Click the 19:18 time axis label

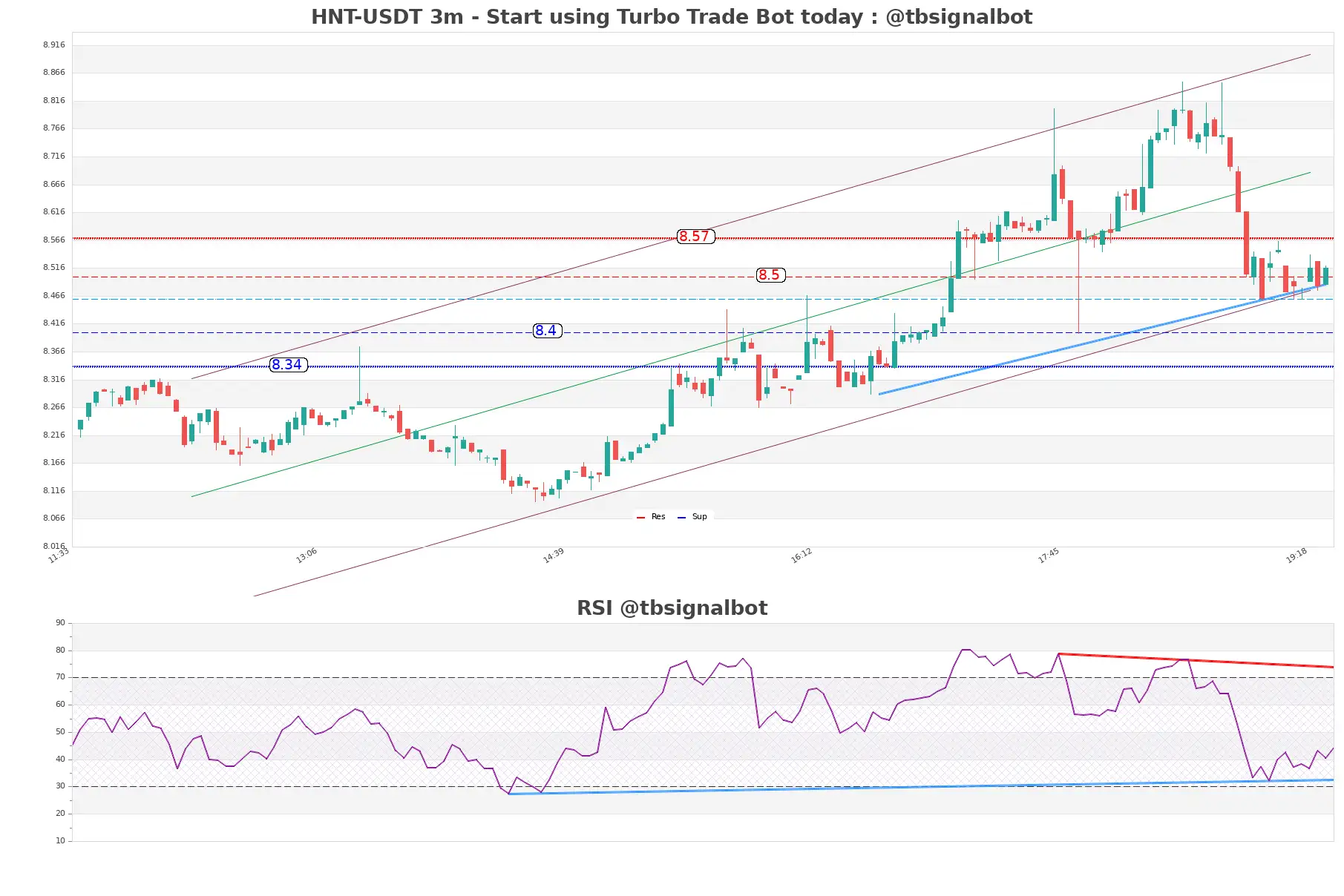click(x=1297, y=556)
